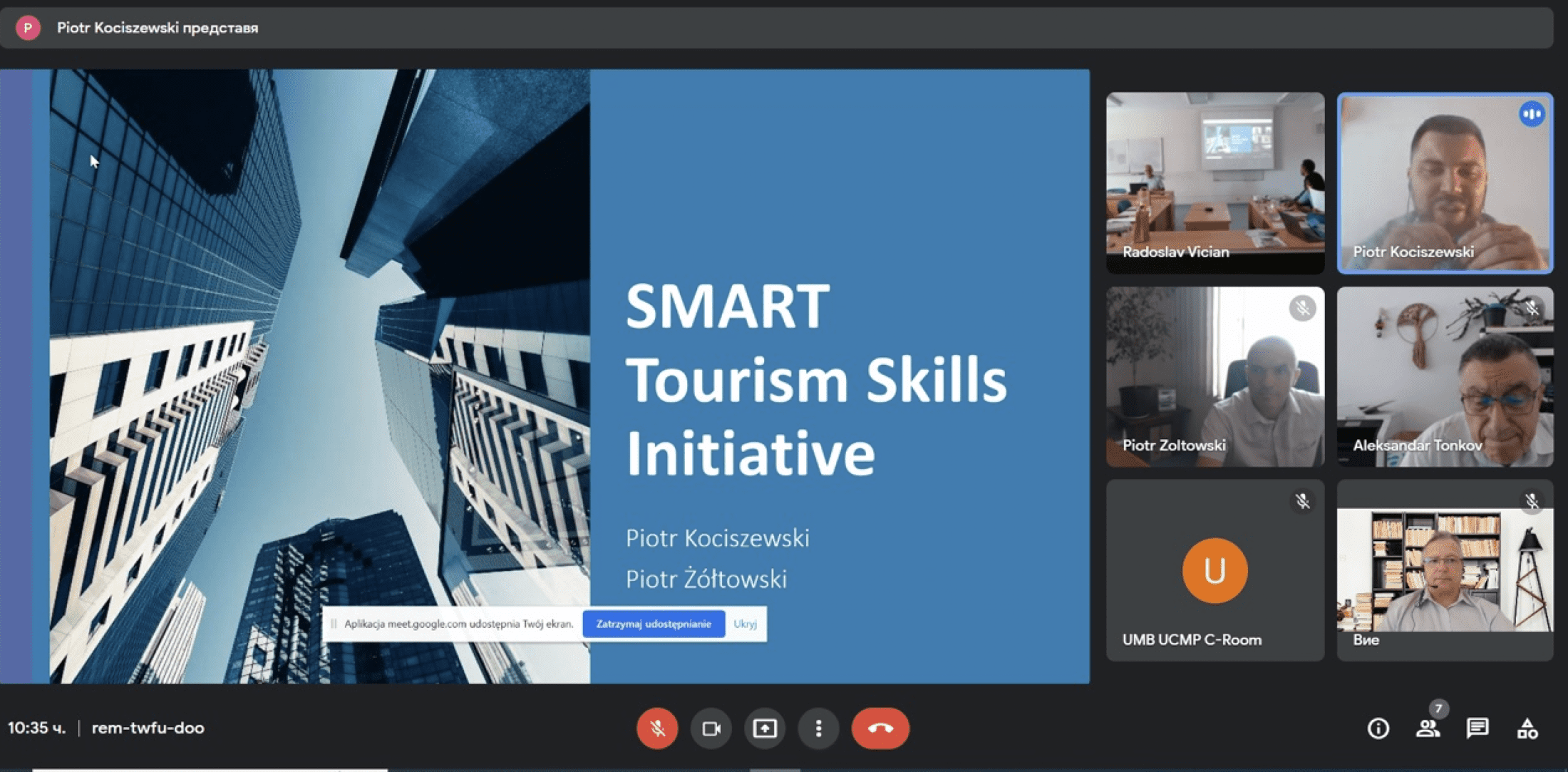The height and width of the screenshot is (772, 1568).
Task: Click the present screen button
Action: [x=765, y=728]
